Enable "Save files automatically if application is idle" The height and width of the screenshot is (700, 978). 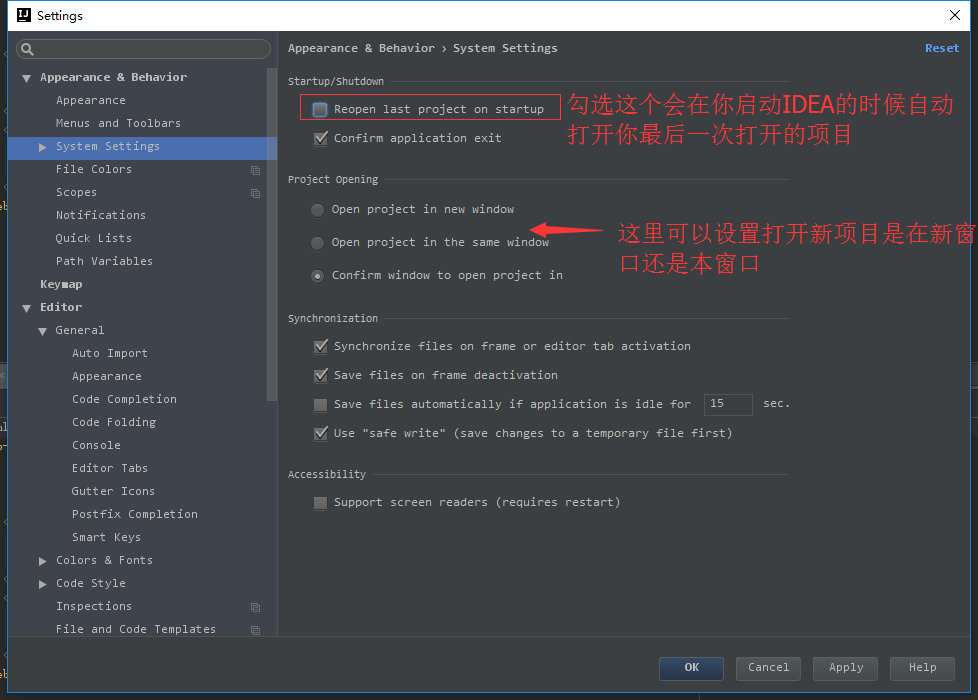tap(320, 405)
